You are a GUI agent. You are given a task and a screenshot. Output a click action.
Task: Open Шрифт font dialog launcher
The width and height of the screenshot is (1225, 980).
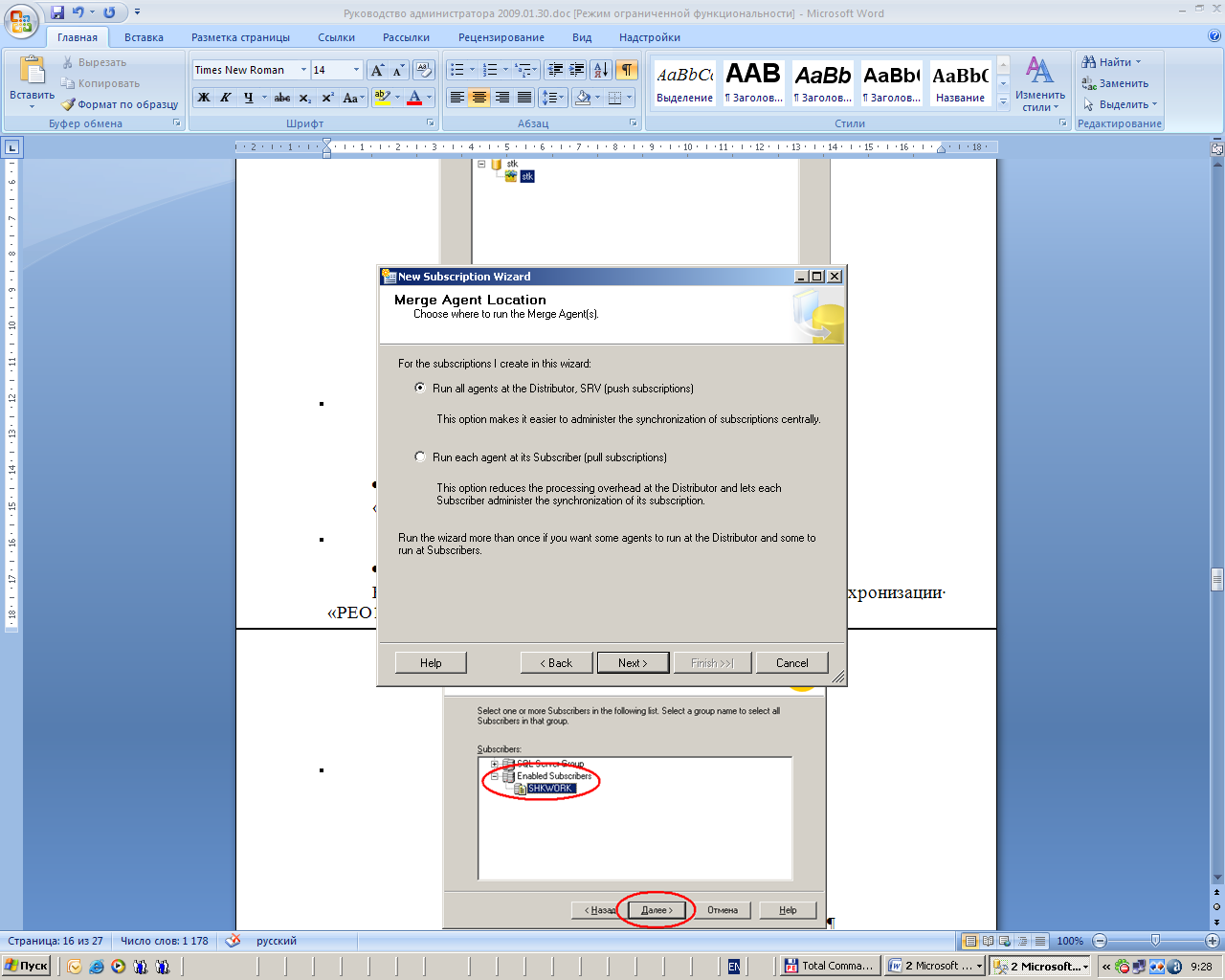click(431, 123)
